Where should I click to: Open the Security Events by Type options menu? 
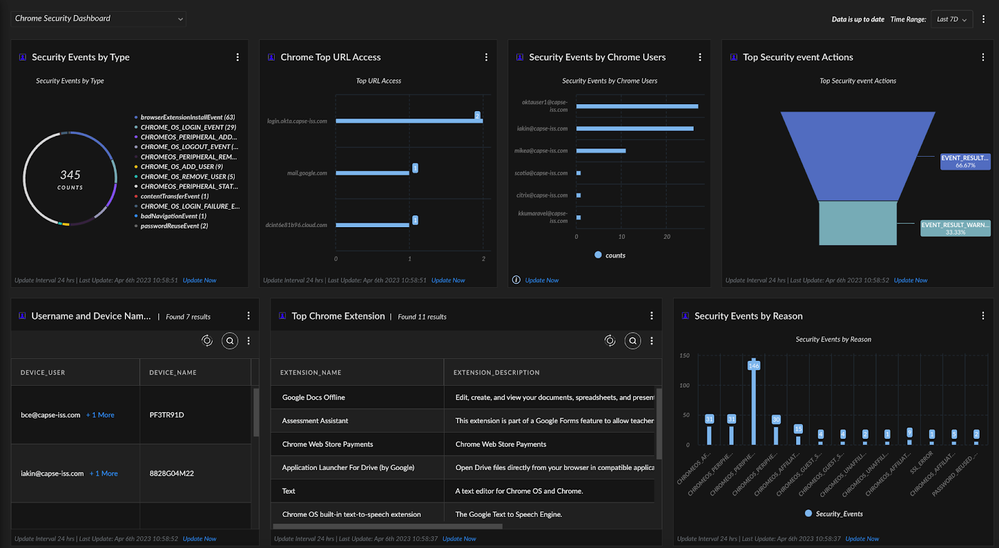[238, 57]
